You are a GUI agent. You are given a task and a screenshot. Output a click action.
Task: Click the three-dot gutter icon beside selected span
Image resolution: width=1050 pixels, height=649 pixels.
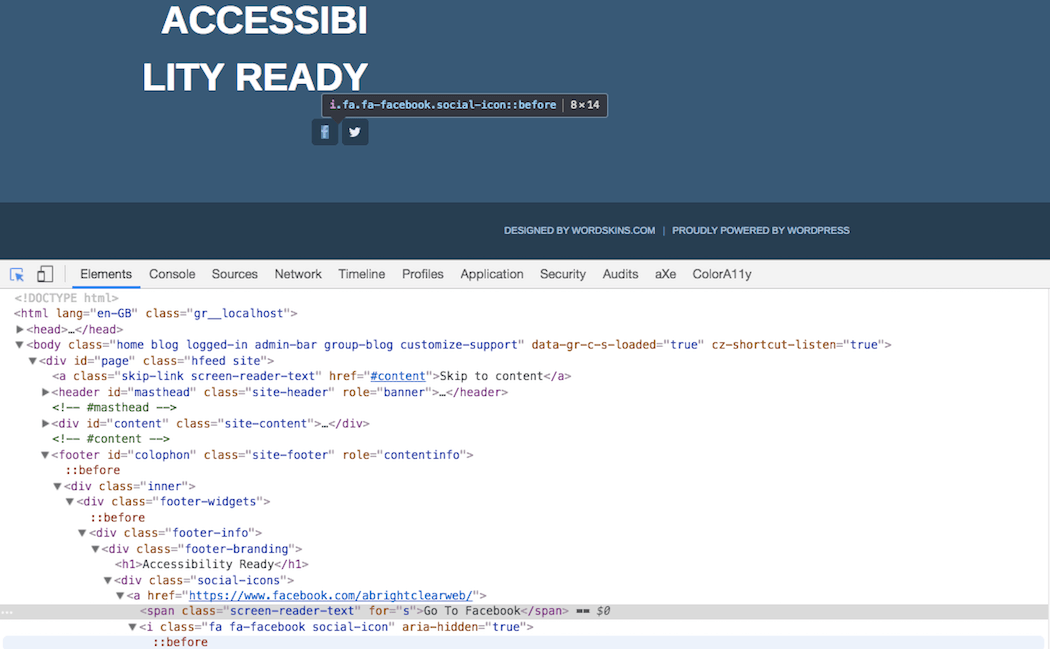pyautogui.click(x=7, y=611)
